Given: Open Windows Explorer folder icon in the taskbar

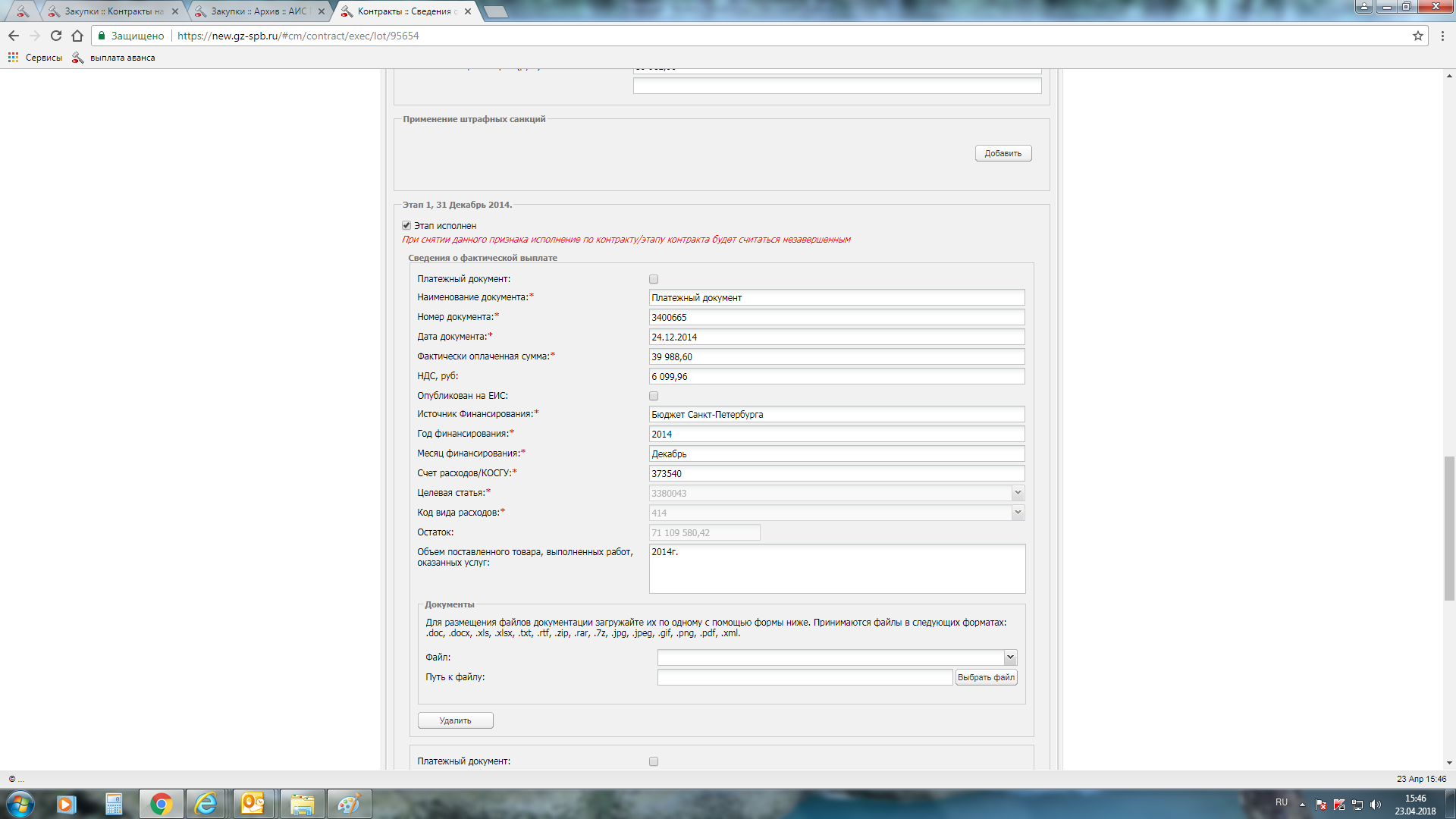Looking at the screenshot, I should tap(302, 804).
